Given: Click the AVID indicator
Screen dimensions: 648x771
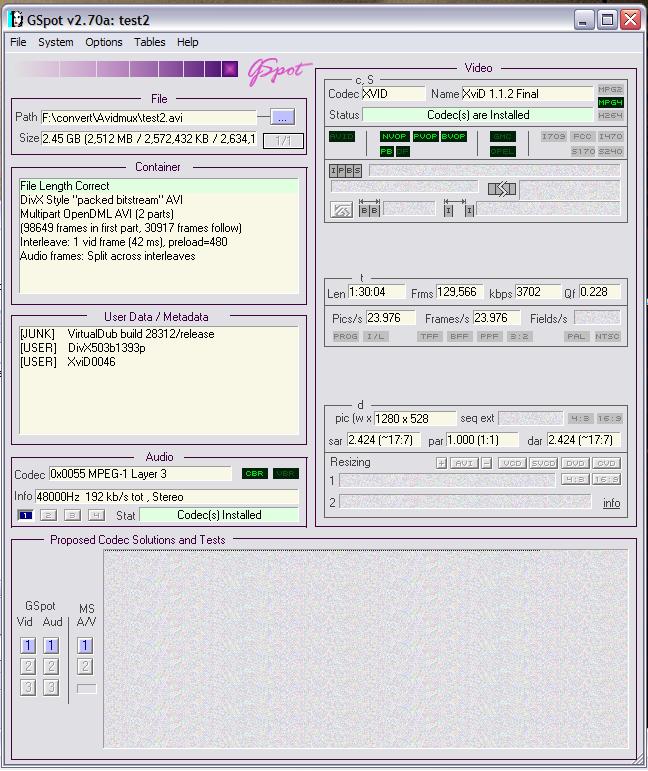Looking at the screenshot, I should pyautogui.click(x=342, y=137).
